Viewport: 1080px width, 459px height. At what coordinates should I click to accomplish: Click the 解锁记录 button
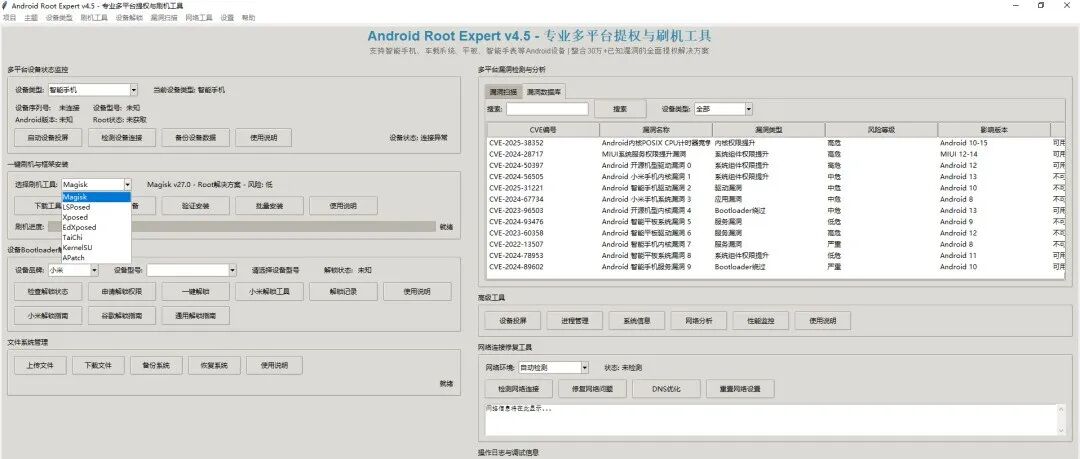[343, 292]
